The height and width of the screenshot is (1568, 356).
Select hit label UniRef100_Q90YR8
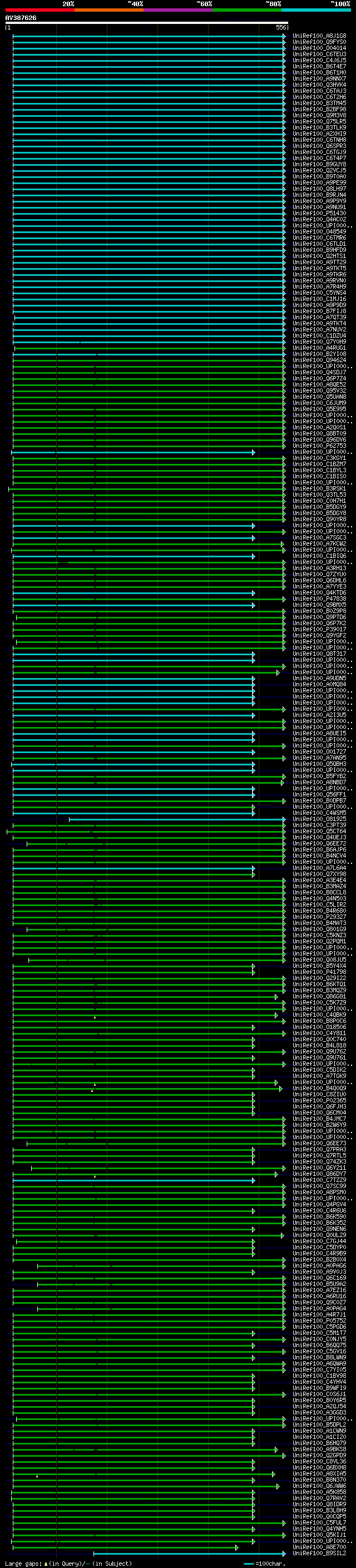point(319,519)
